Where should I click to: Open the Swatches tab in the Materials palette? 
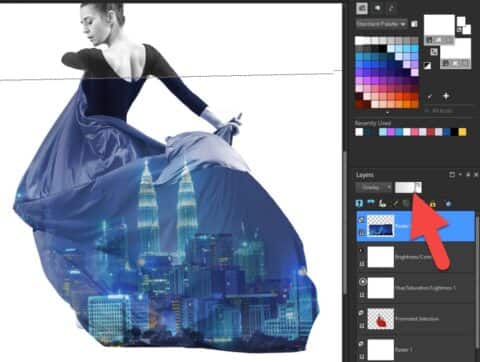[x=362, y=8]
